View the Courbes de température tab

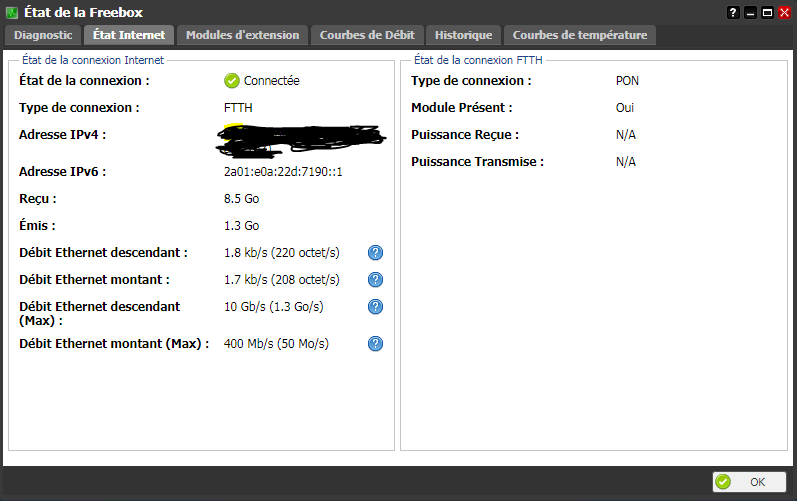(x=580, y=35)
